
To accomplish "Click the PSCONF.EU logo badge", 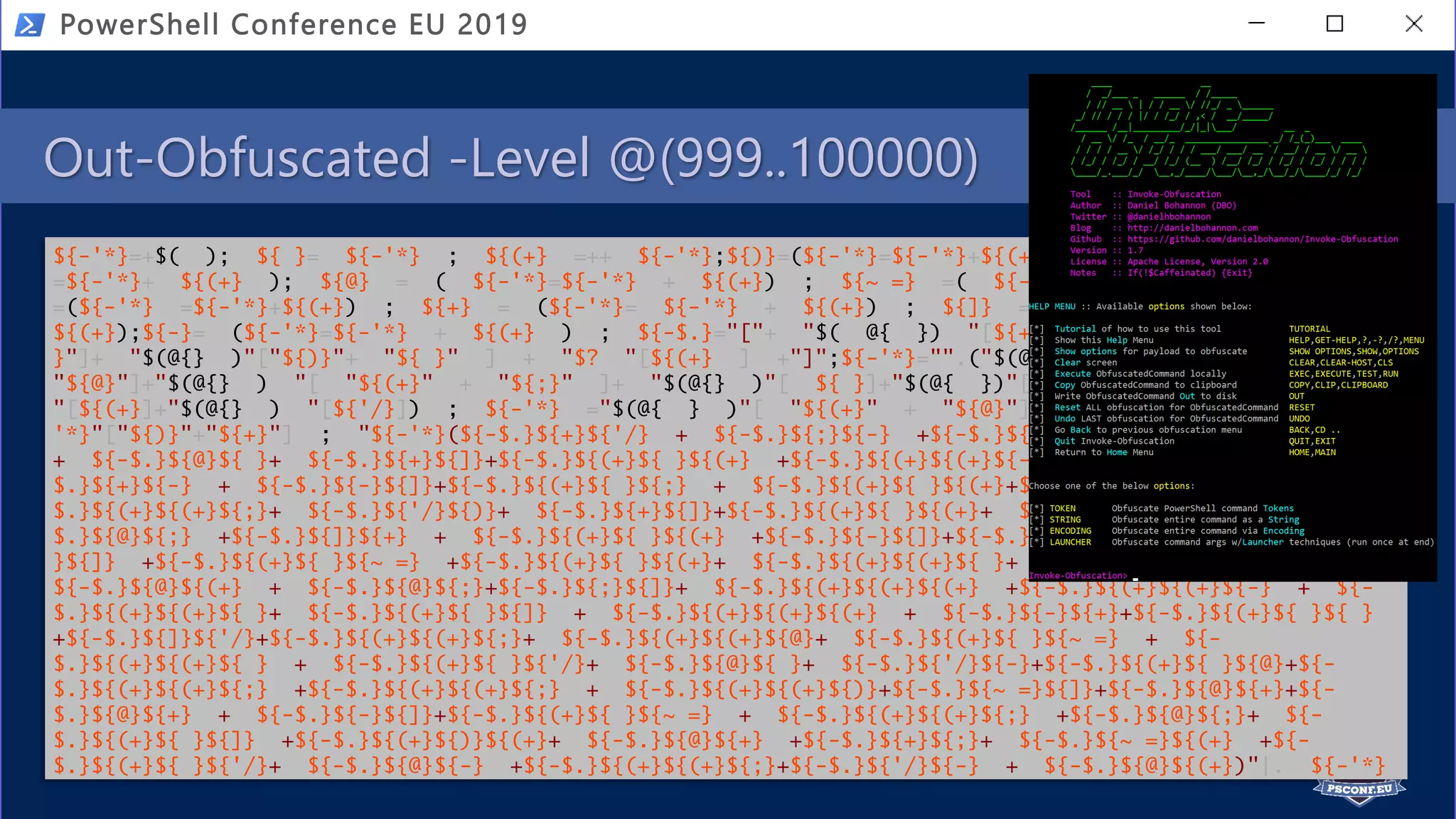I will coord(1359,791).
